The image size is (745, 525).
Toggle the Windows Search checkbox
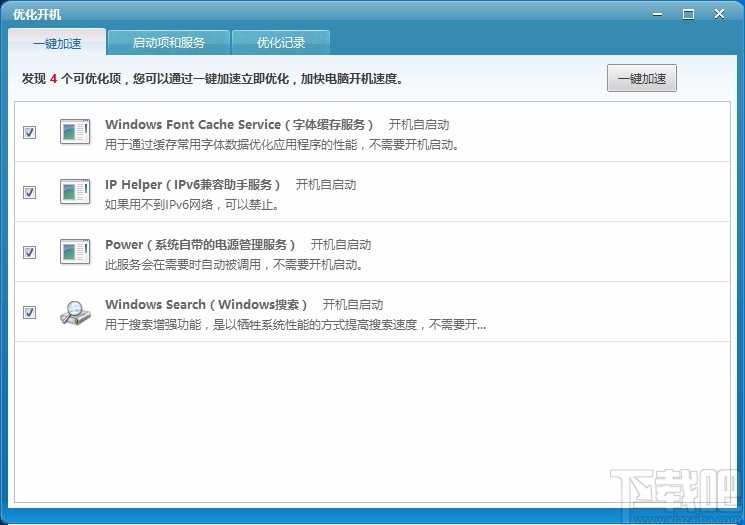tap(29, 312)
